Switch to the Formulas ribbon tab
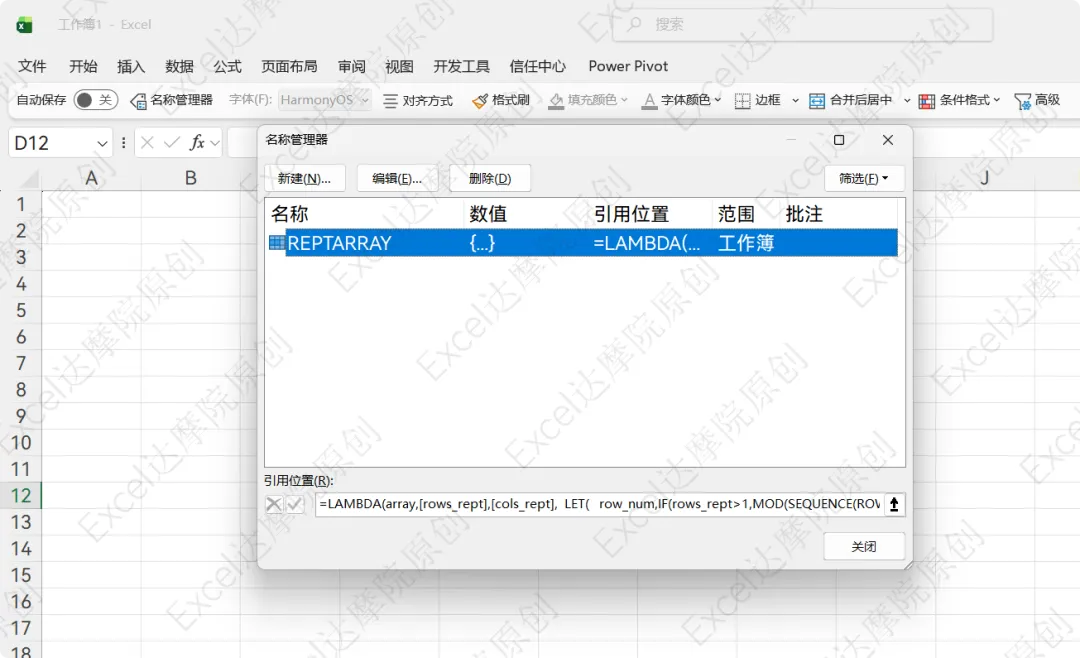The height and width of the screenshot is (658, 1080). [227, 66]
